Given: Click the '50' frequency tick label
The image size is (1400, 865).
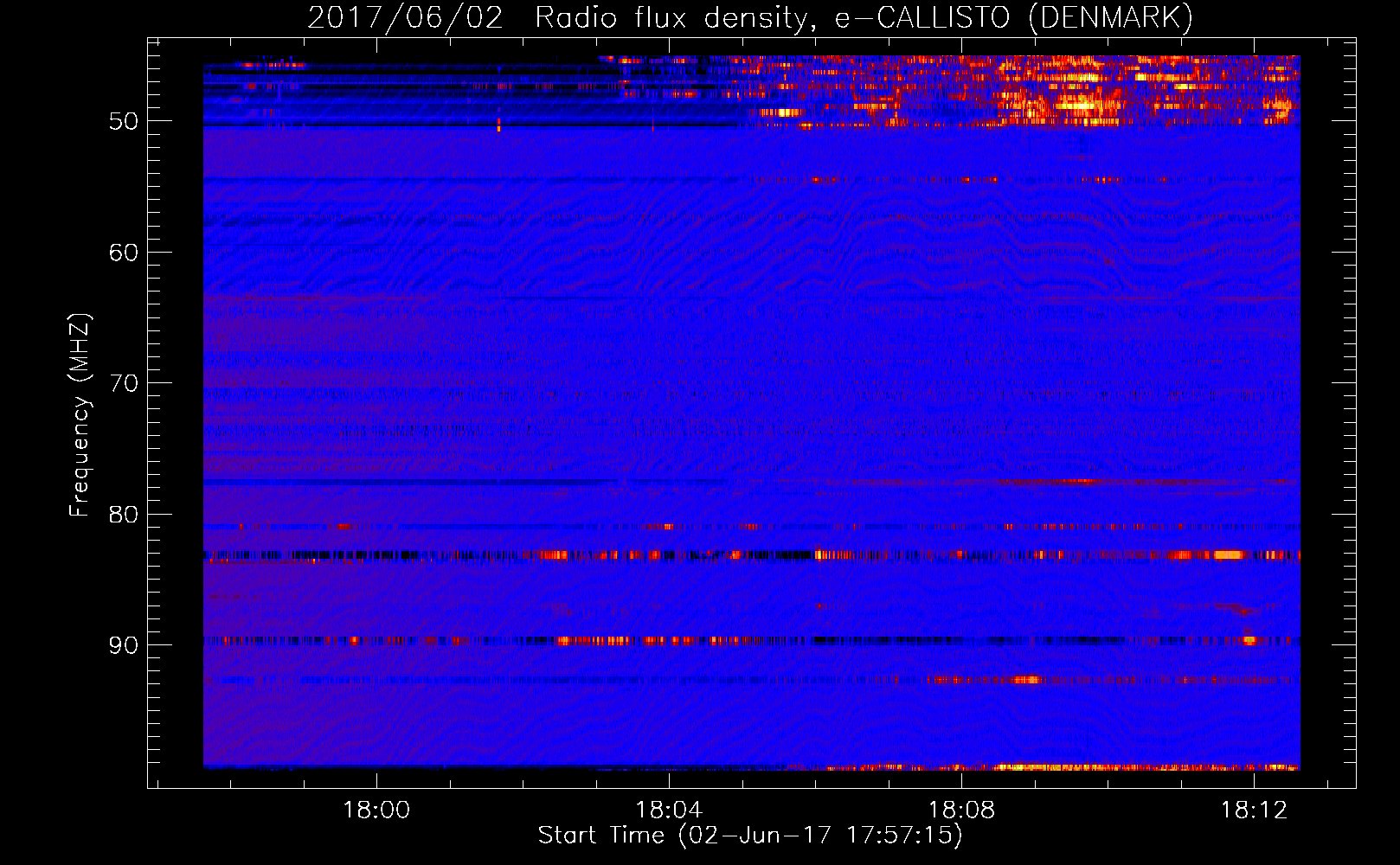Looking at the screenshot, I should (124, 121).
